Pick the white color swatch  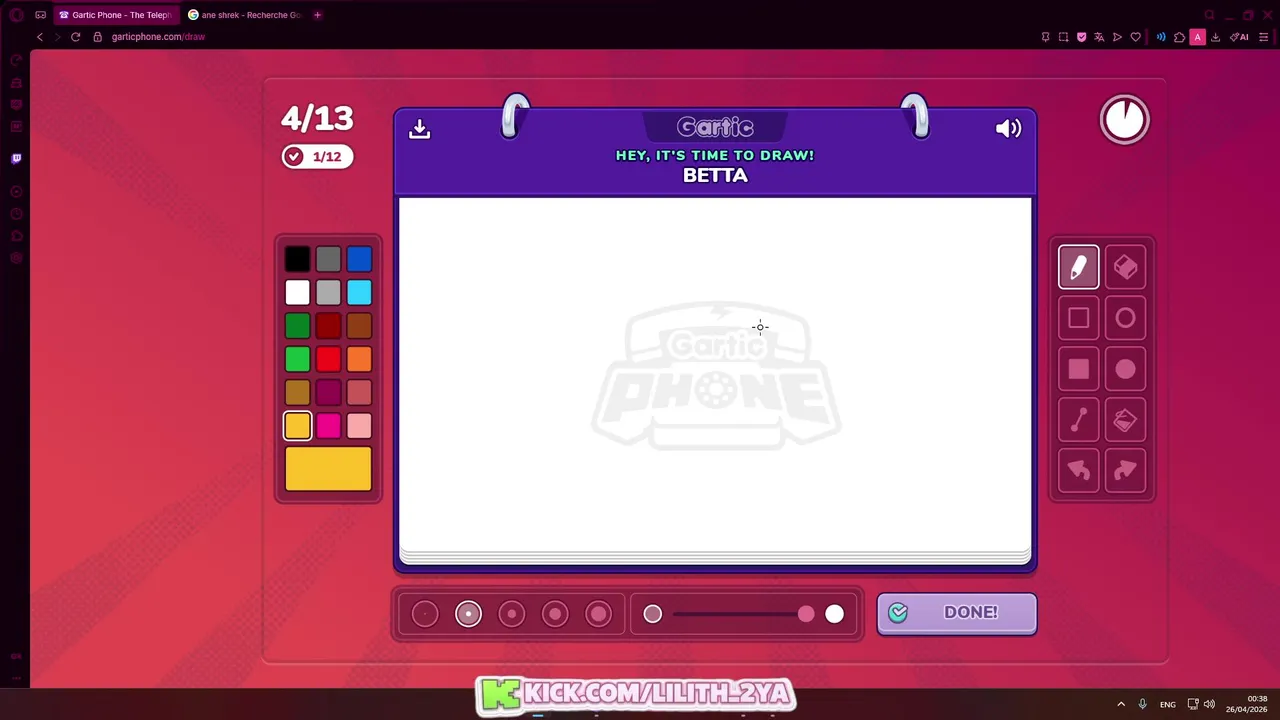click(x=297, y=293)
